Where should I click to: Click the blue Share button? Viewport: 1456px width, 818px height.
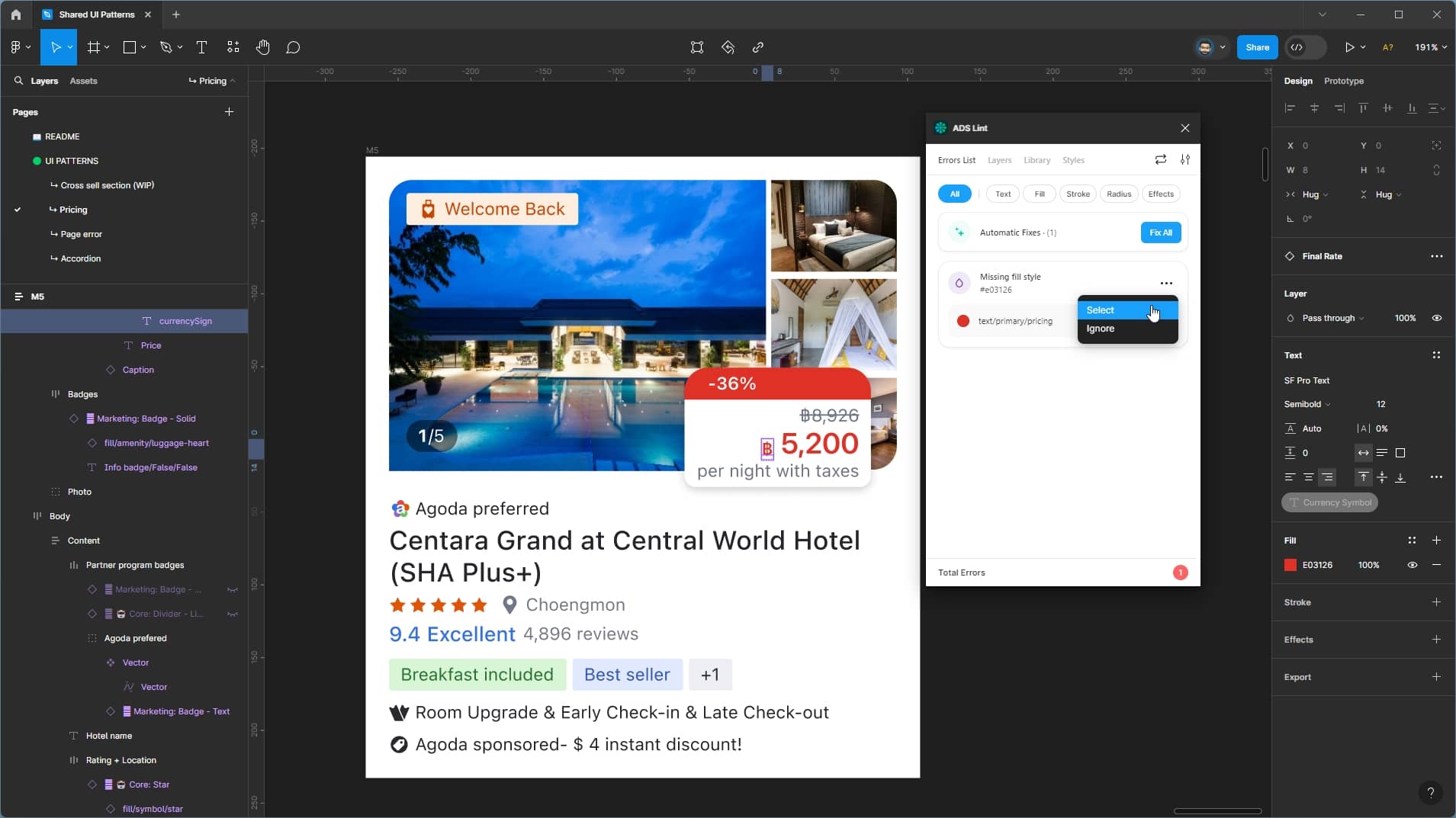tap(1257, 47)
